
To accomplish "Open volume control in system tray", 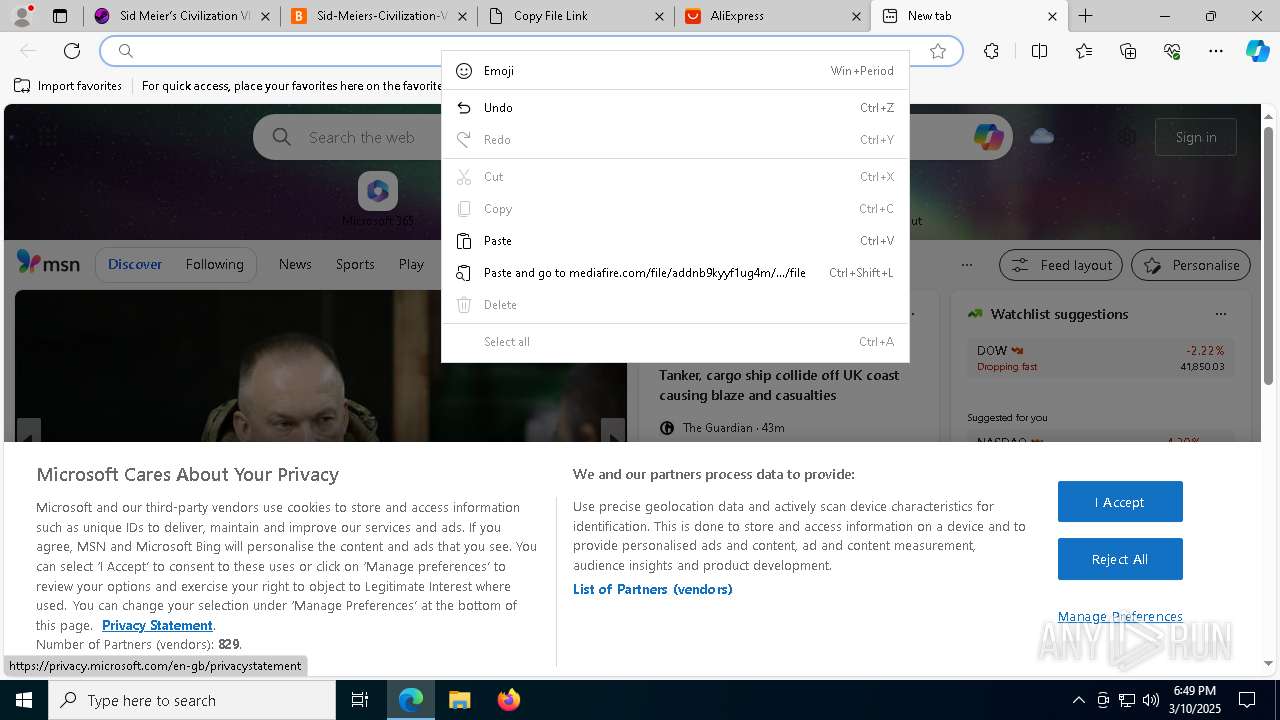I will point(1151,700).
